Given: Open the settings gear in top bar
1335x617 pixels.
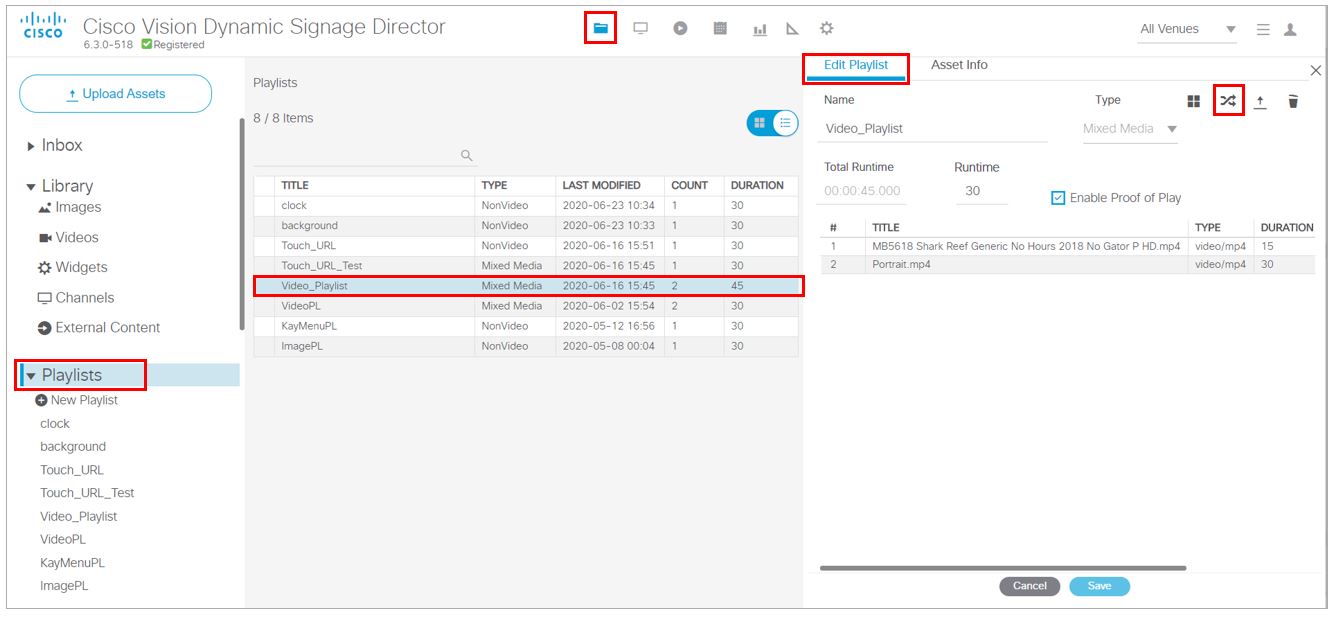Looking at the screenshot, I should click(x=827, y=29).
